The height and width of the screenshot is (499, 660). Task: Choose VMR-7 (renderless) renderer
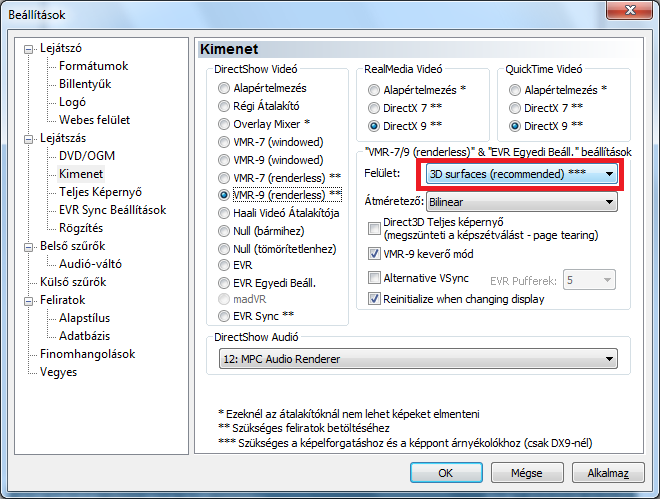pos(224,178)
